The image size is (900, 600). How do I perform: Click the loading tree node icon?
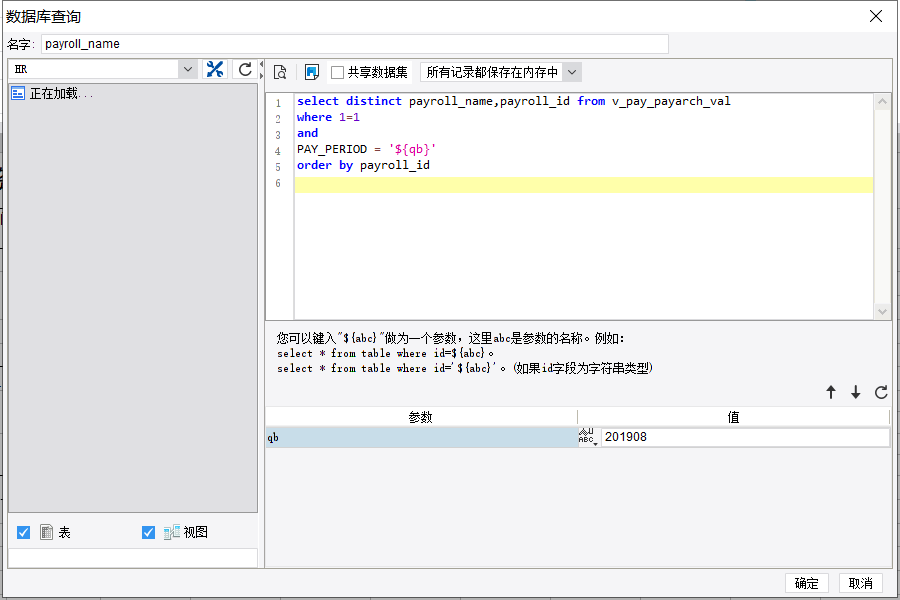(18, 93)
